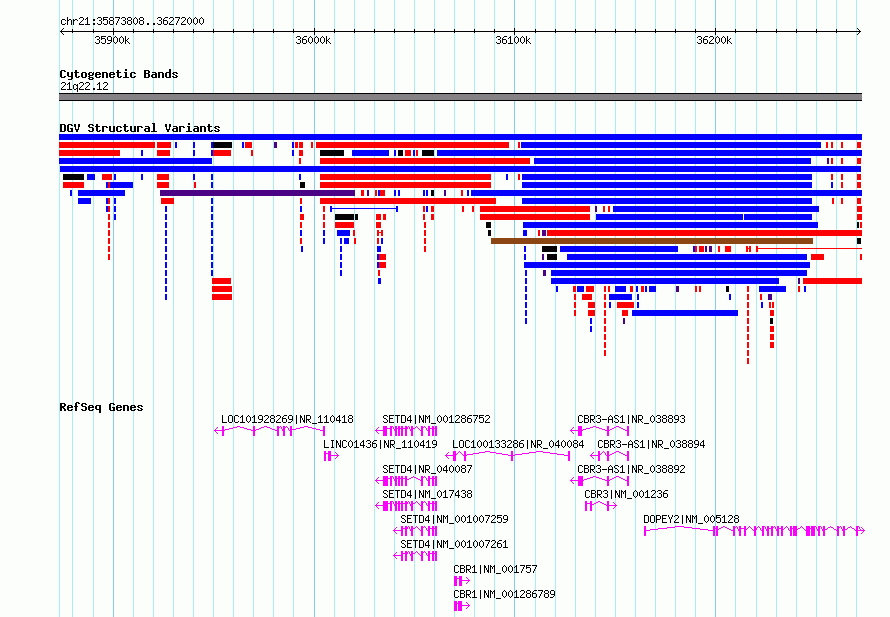
Task: Click the CBR1 NM_001286789 transcript glyph
Action: click(462, 606)
